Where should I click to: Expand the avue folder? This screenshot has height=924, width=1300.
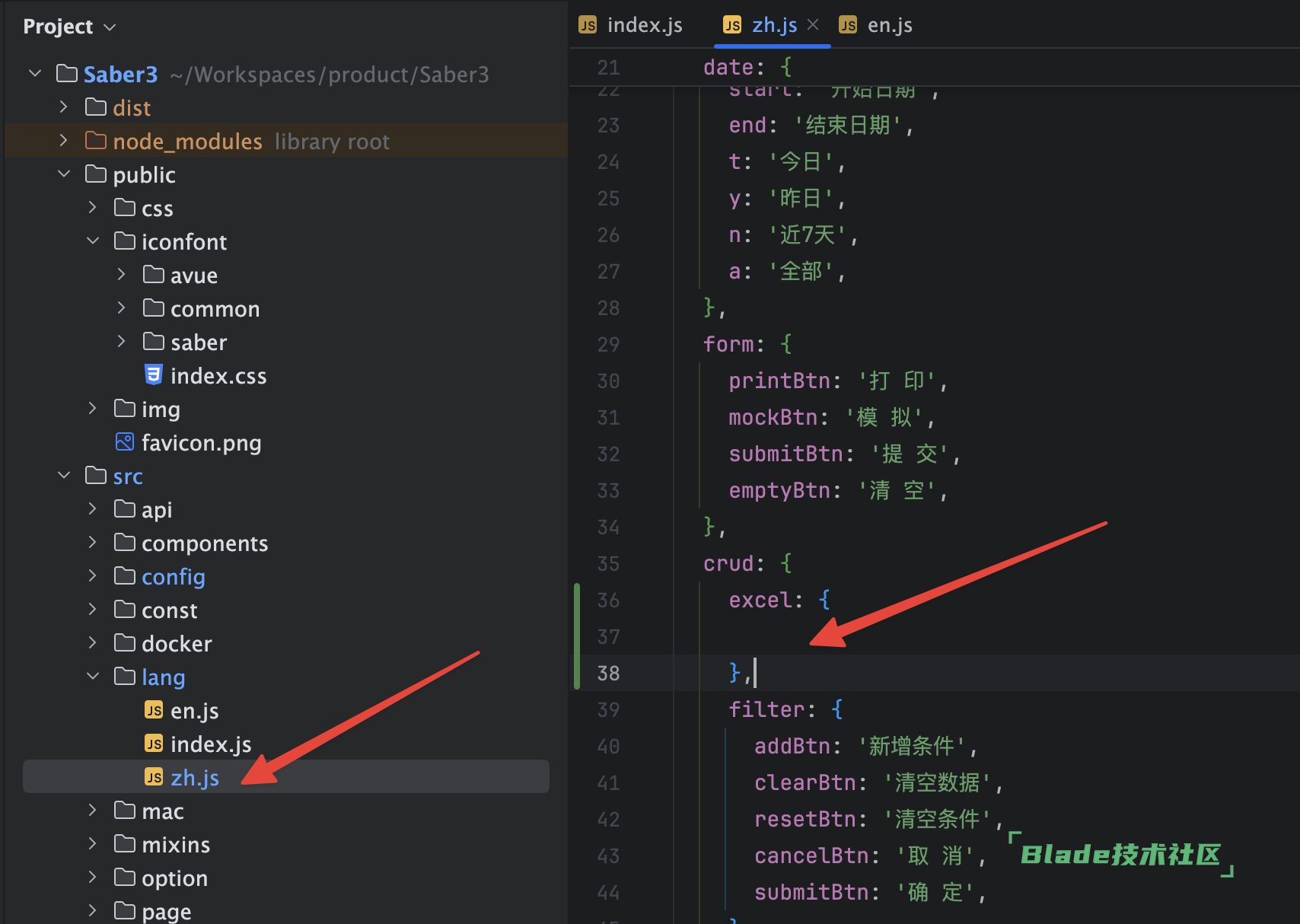tap(122, 275)
